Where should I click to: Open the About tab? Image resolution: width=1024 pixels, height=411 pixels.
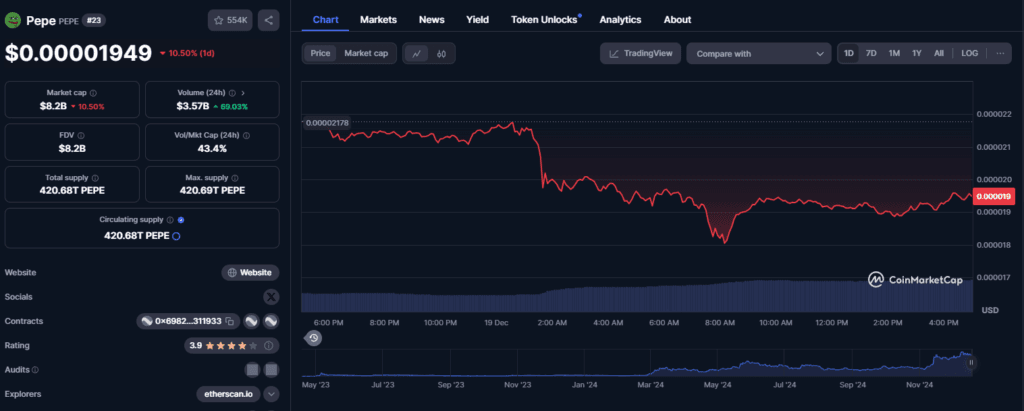(677, 20)
